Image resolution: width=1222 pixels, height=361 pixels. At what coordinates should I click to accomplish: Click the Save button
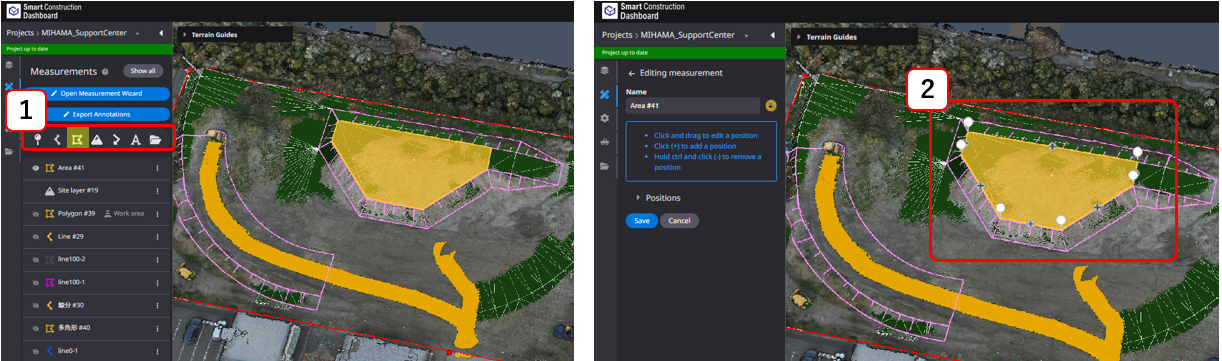[641, 220]
